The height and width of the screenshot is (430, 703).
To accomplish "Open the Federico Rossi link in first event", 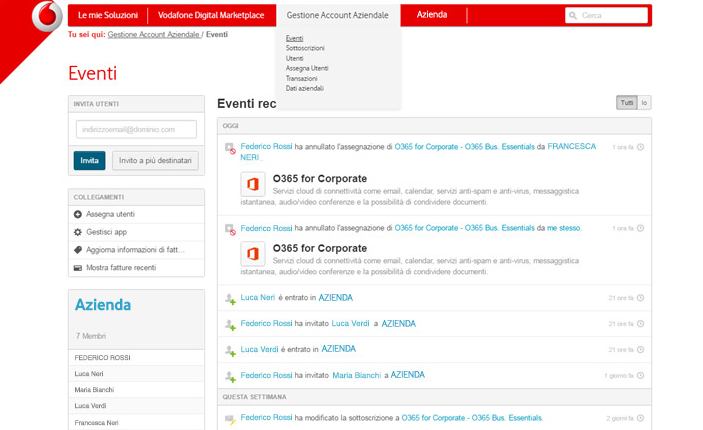I will (x=266, y=147).
